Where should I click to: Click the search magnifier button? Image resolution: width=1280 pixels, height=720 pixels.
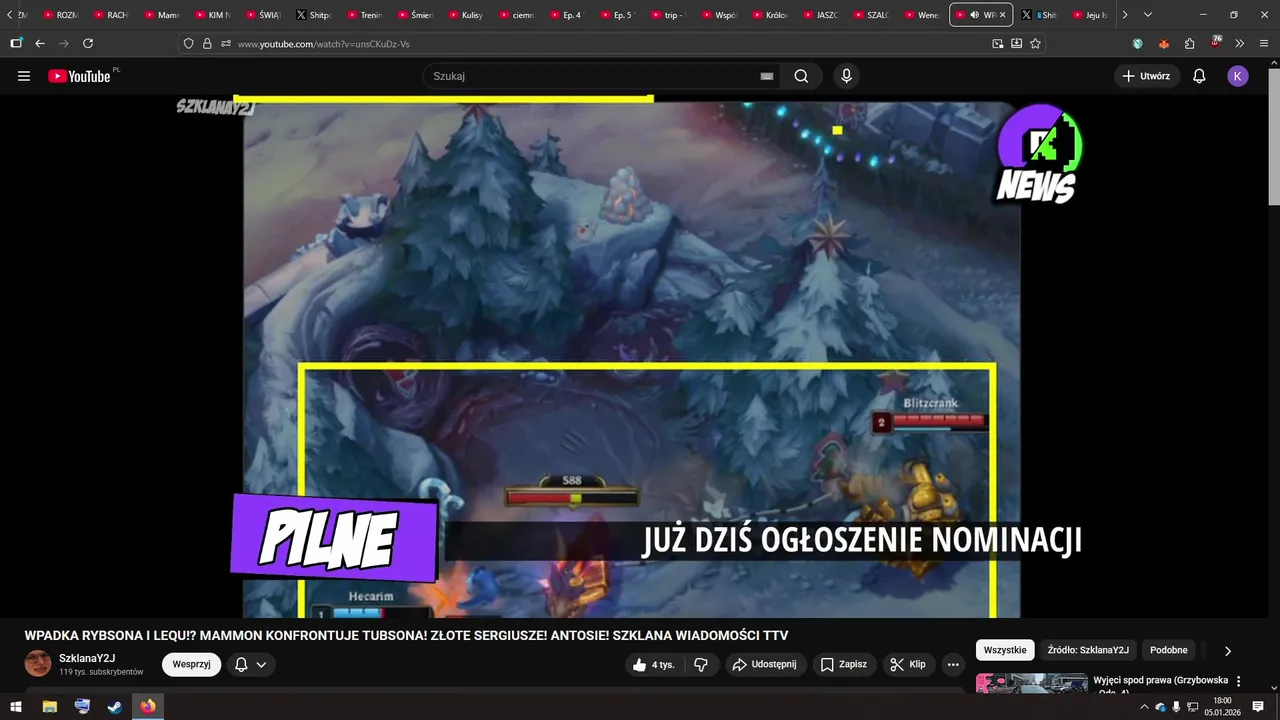(x=801, y=76)
